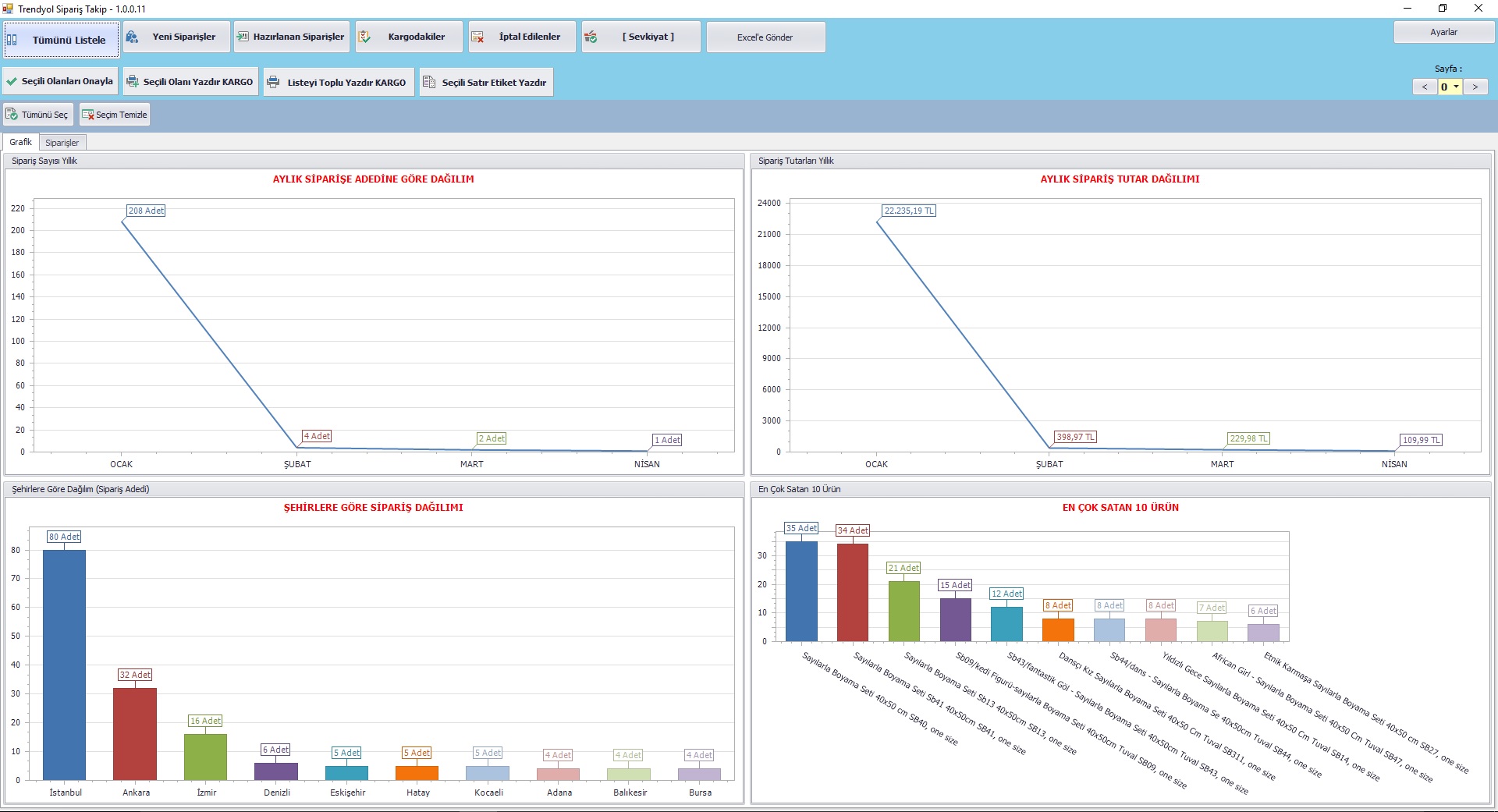Viewport: 1498px width, 812px height.
Task: Click the Tümünü Listele button
Action: click(62, 40)
